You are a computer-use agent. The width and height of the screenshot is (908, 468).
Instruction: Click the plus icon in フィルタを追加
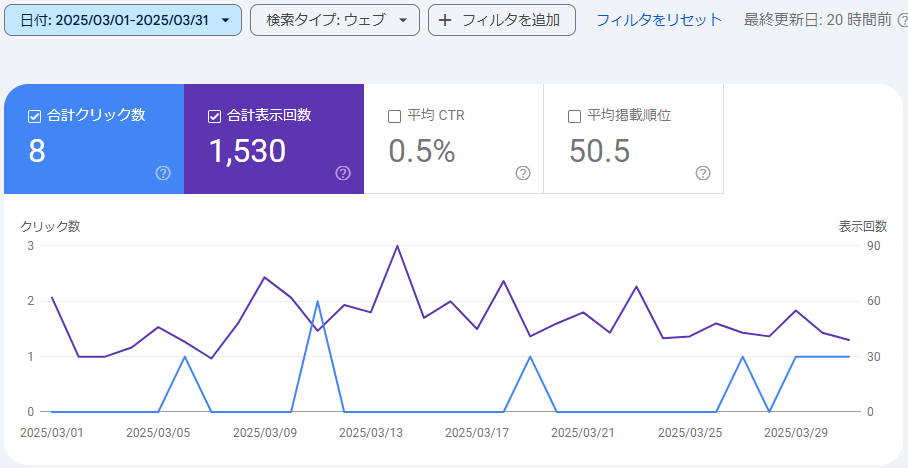(445, 21)
